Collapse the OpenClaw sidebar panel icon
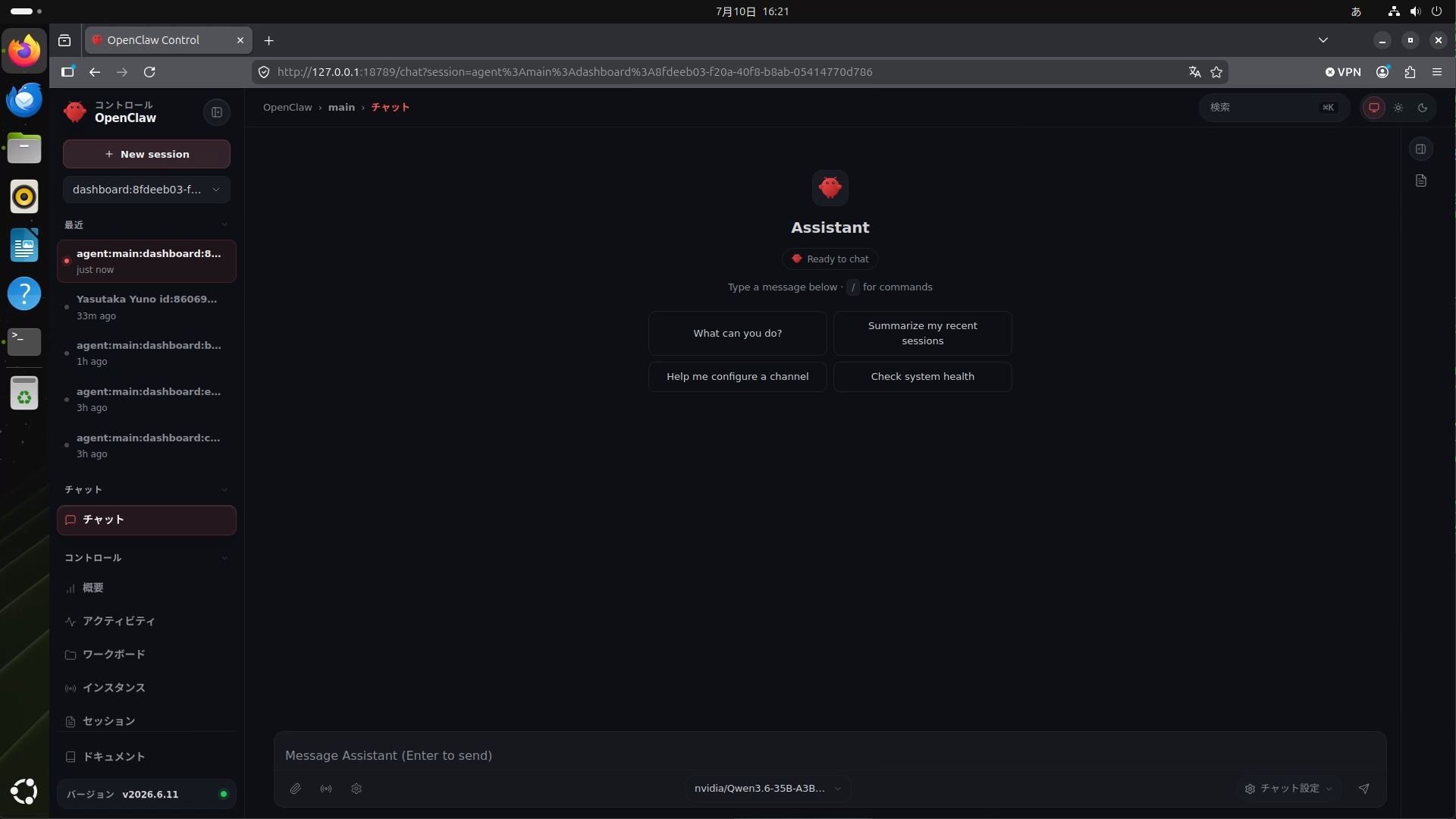The width and height of the screenshot is (1456, 819). click(x=217, y=112)
